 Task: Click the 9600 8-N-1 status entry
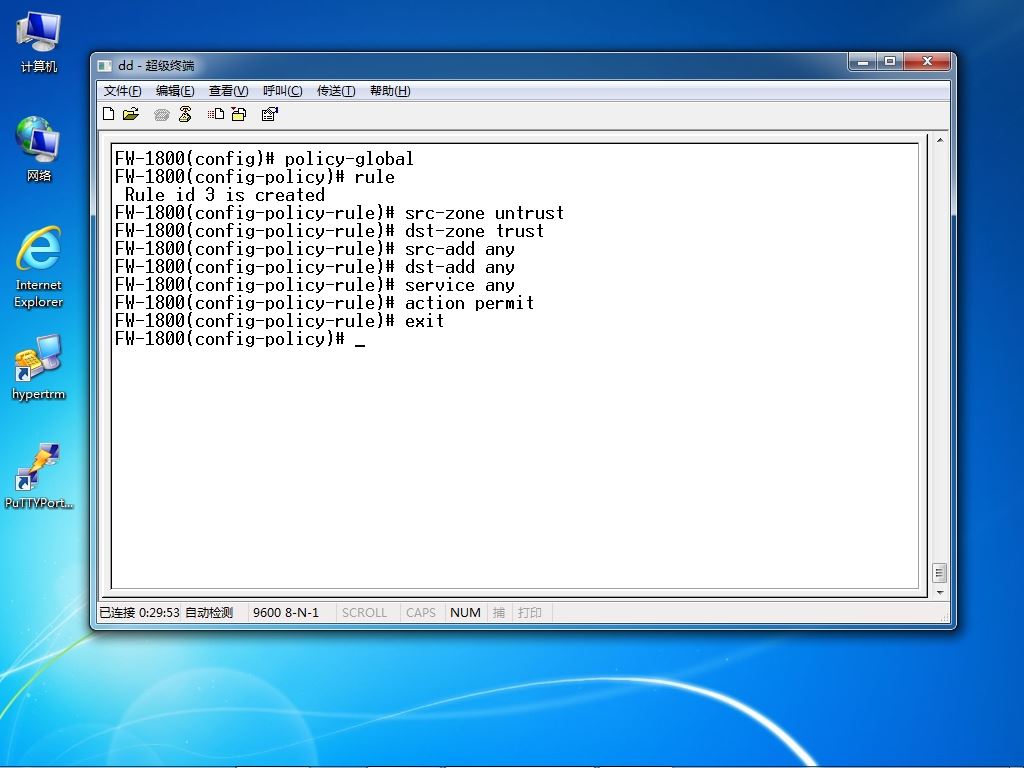point(286,613)
